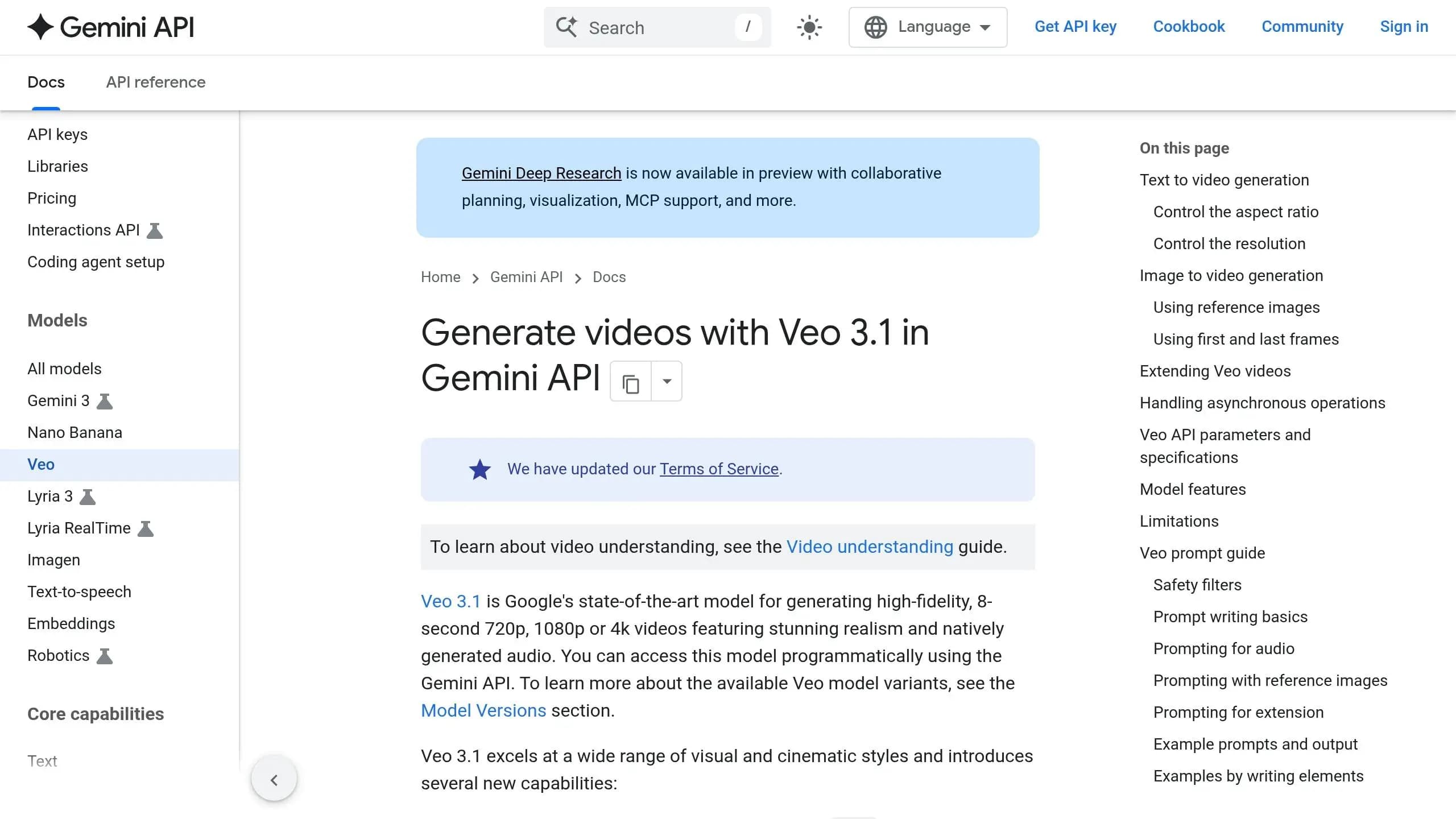The width and height of the screenshot is (1456, 819).
Task: Click the Veo 3.1 link in paragraph
Action: pyautogui.click(x=450, y=602)
